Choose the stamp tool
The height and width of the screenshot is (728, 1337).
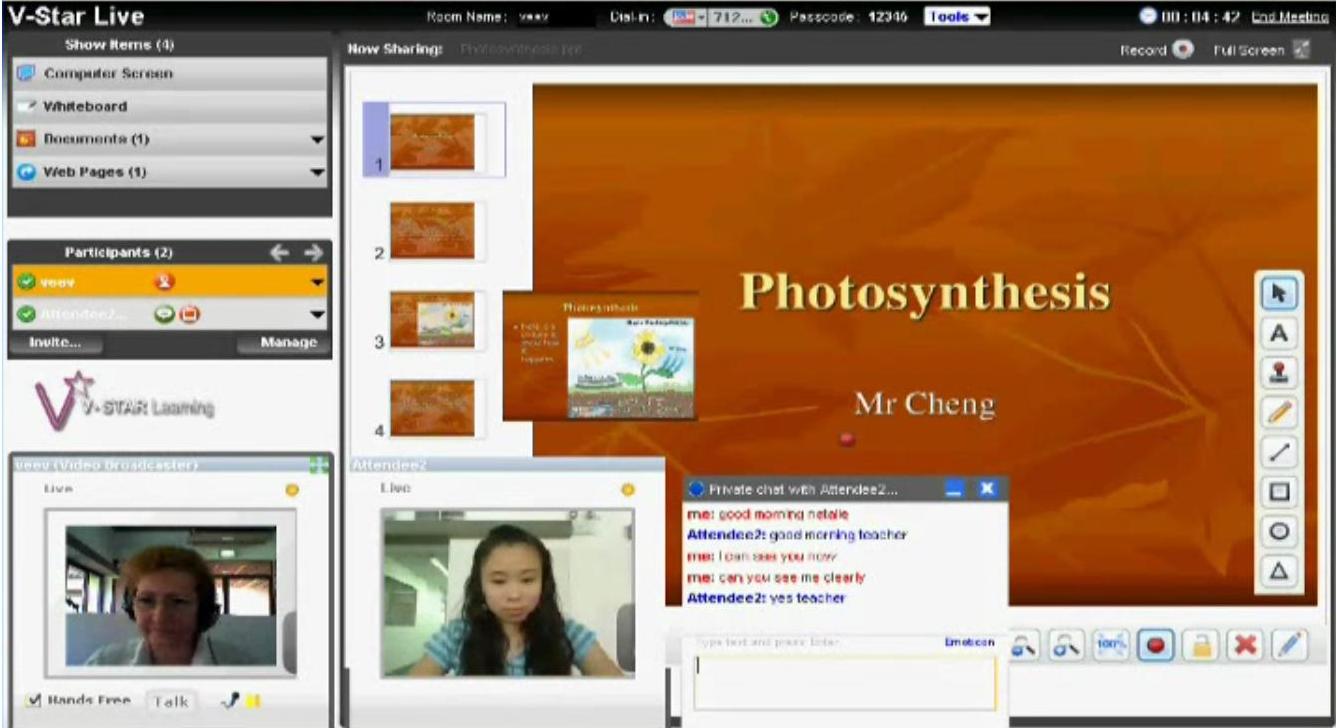(x=1278, y=373)
